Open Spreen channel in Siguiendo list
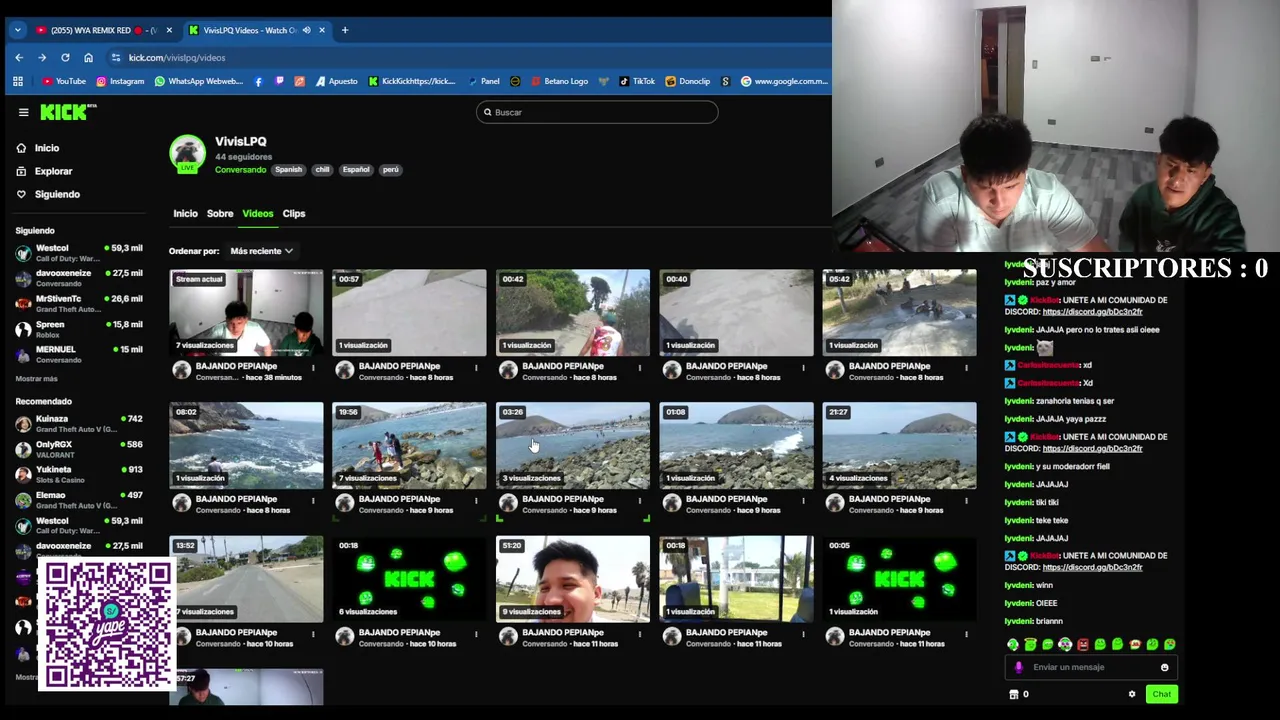Image resolution: width=1280 pixels, height=720 pixels. point(79,329)
